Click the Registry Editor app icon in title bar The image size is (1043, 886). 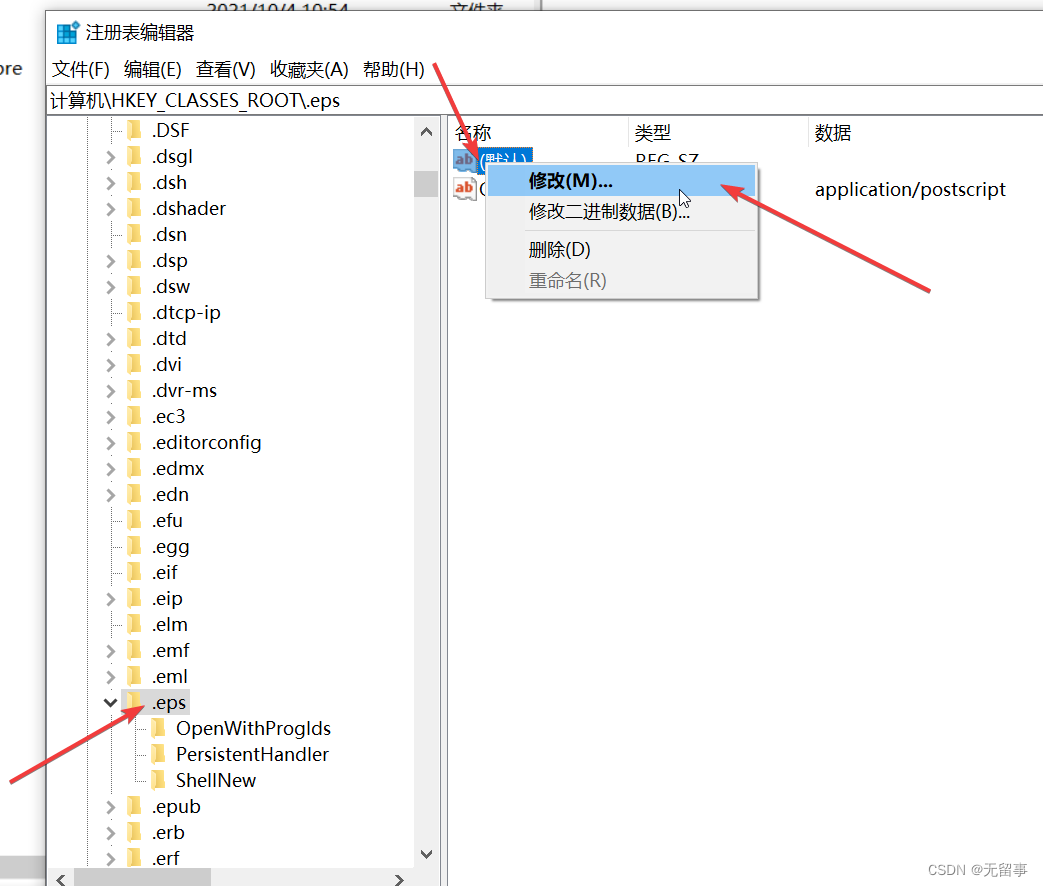pyautogui.click(x=68, y=33)
